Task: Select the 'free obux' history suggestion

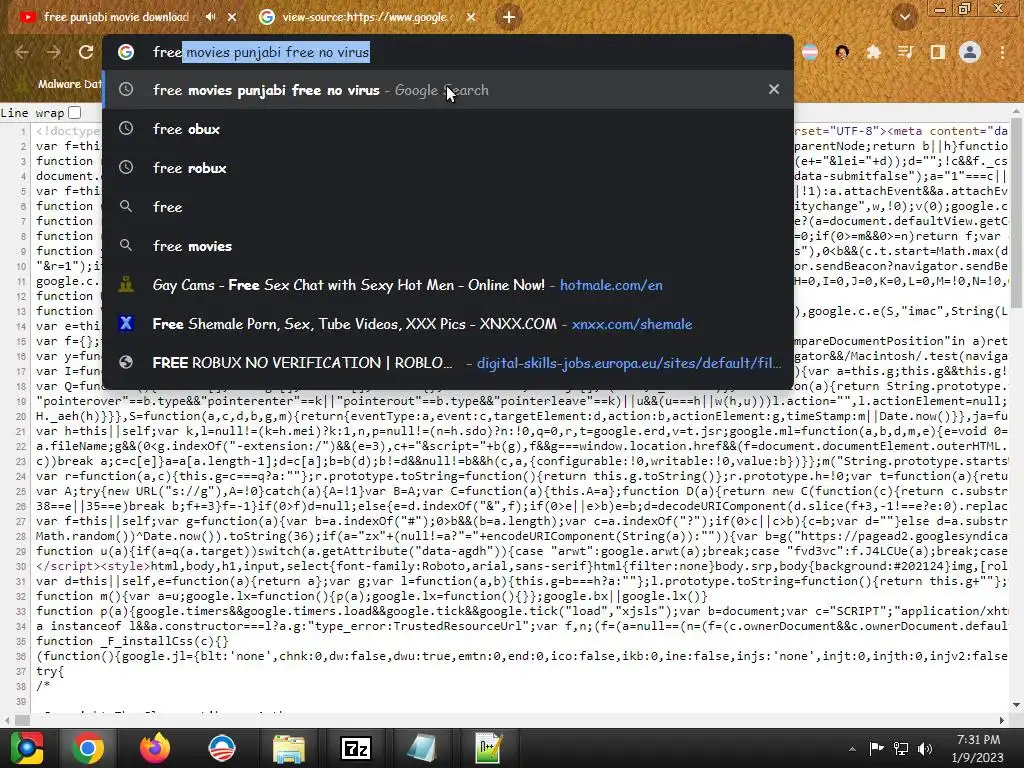Action: [x=448, y=129]
